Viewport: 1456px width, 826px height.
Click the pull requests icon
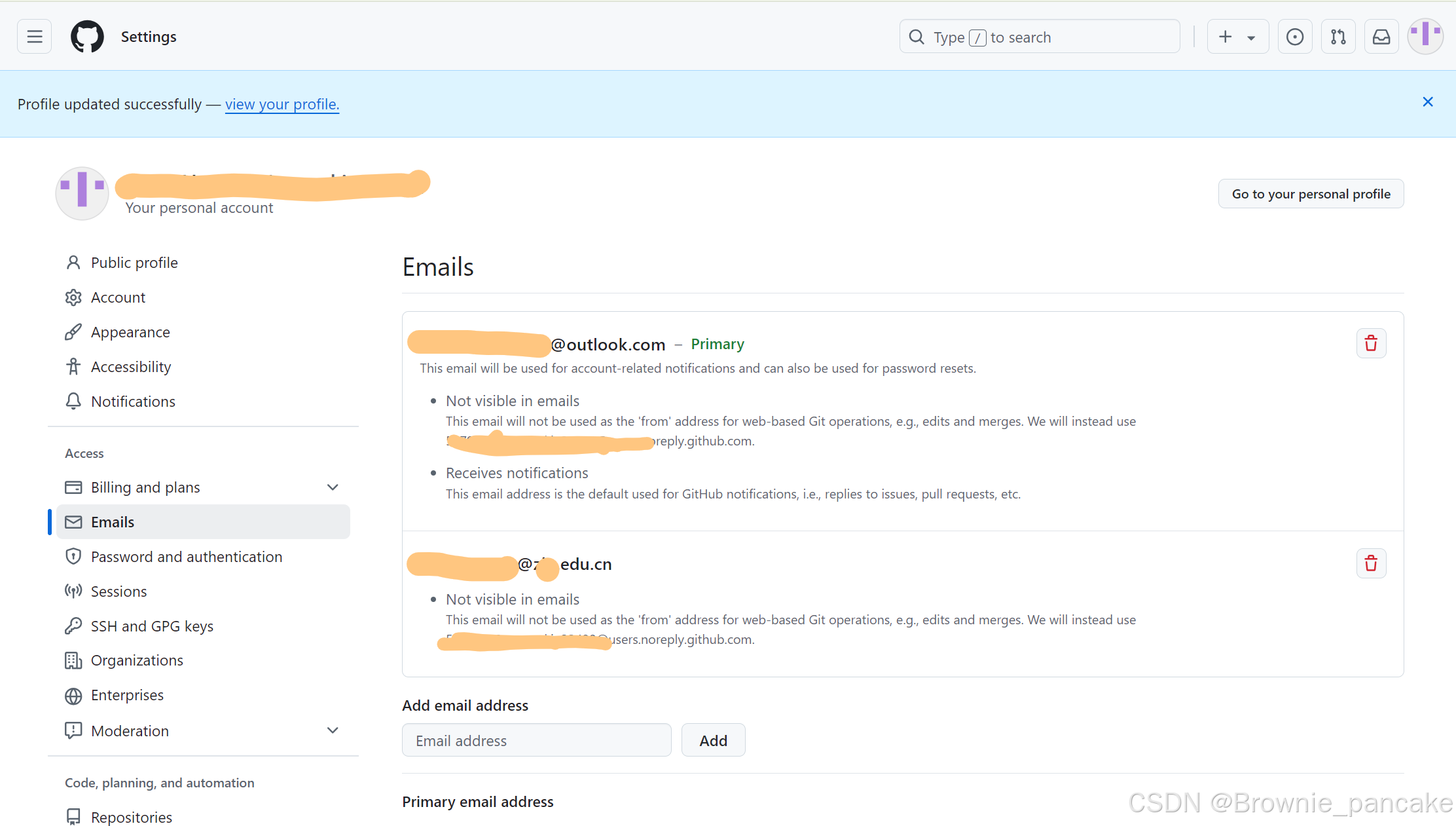(x=1338, y=37)
